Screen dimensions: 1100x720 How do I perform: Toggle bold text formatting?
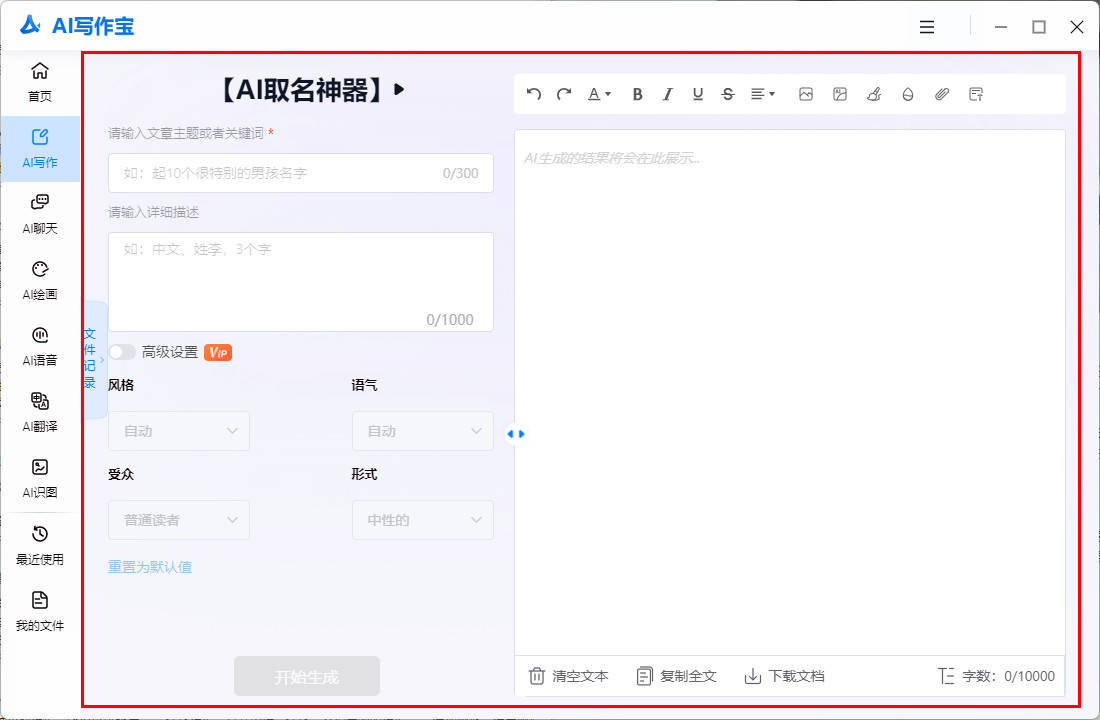pos(638,94)
